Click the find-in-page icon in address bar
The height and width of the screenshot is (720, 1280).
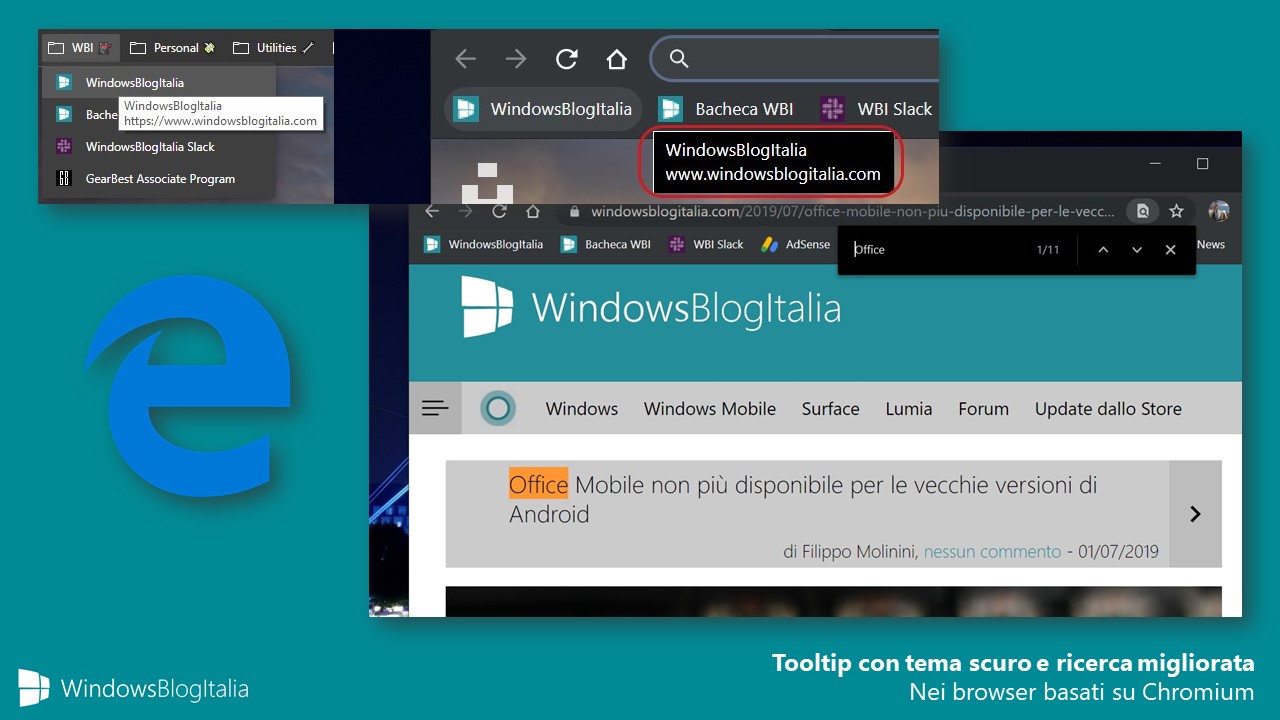coord(1142,211)
